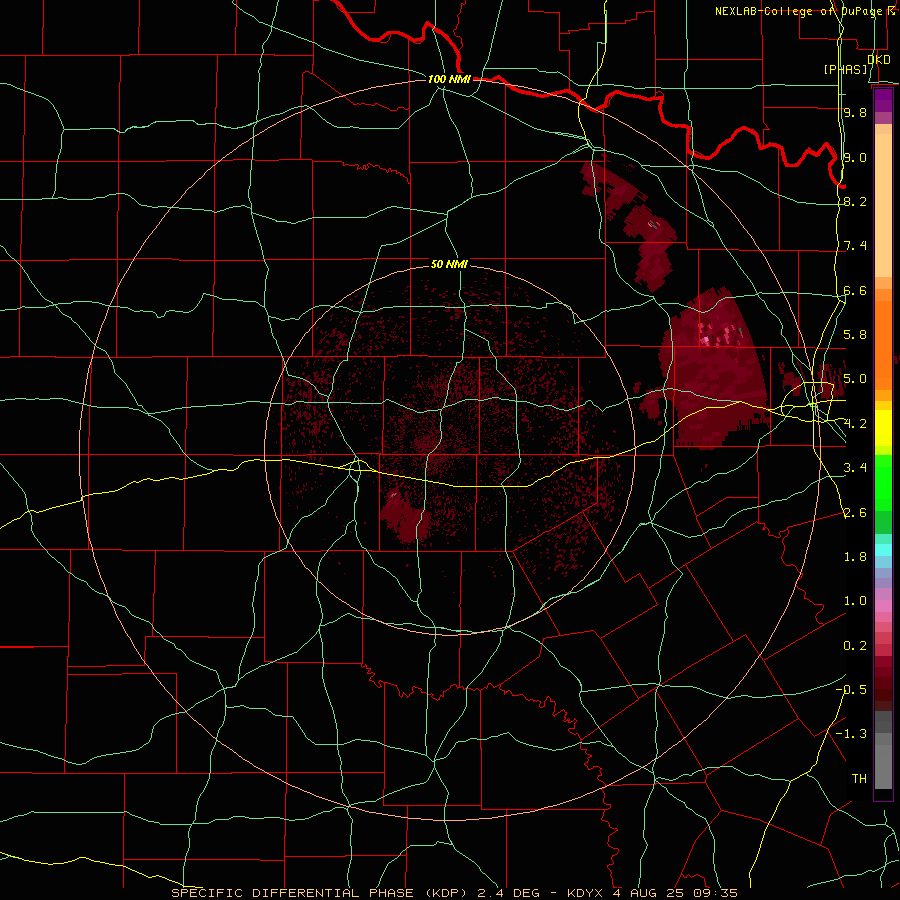Select the 0.2 value on the color scale

(x=855, y=646)
